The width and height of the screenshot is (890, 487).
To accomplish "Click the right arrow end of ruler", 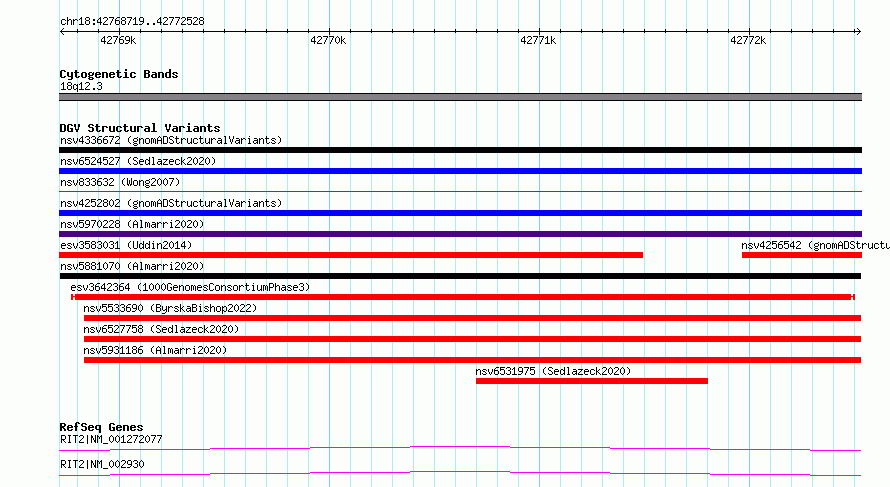I will tap(858, 31).
